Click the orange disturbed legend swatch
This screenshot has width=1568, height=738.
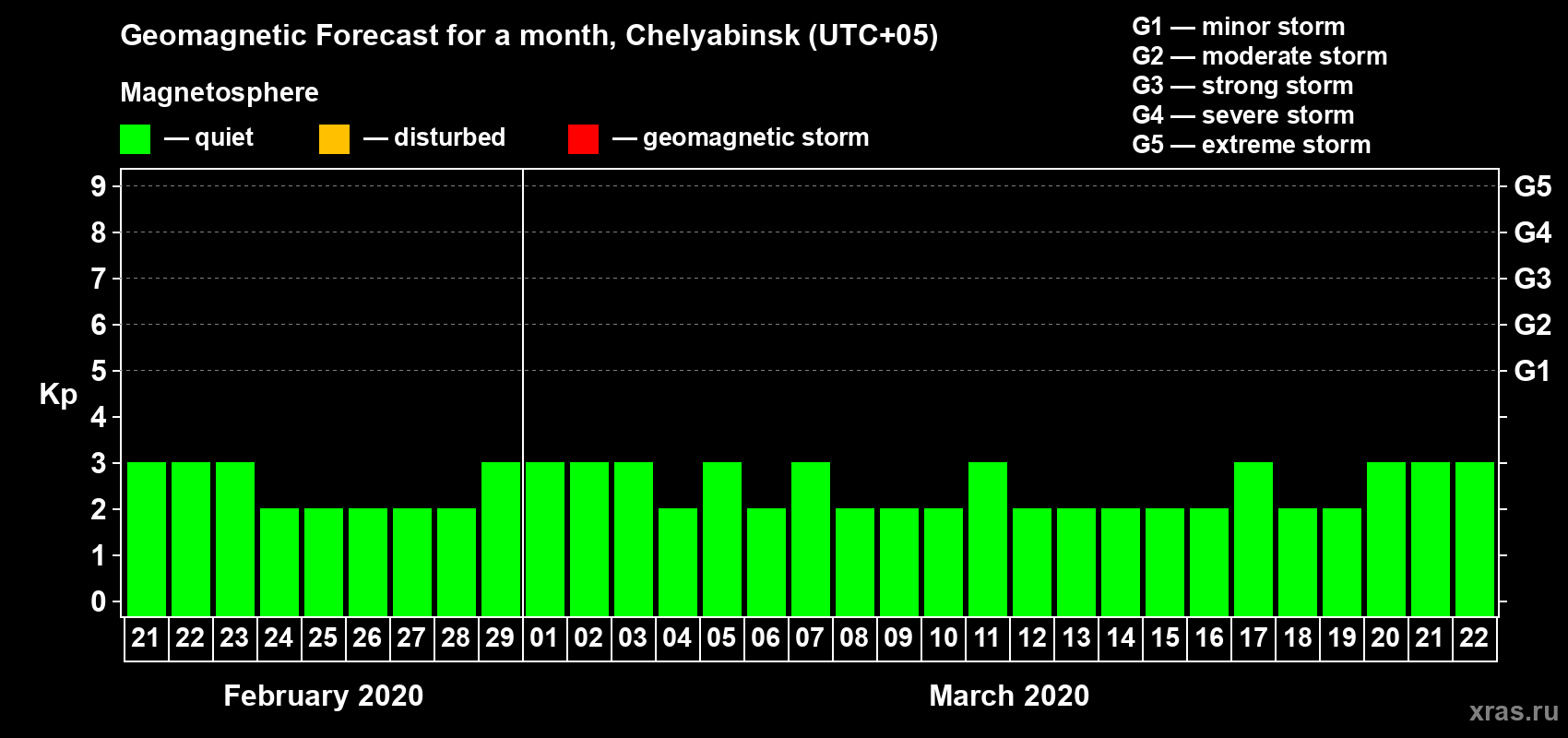[334, 139]
